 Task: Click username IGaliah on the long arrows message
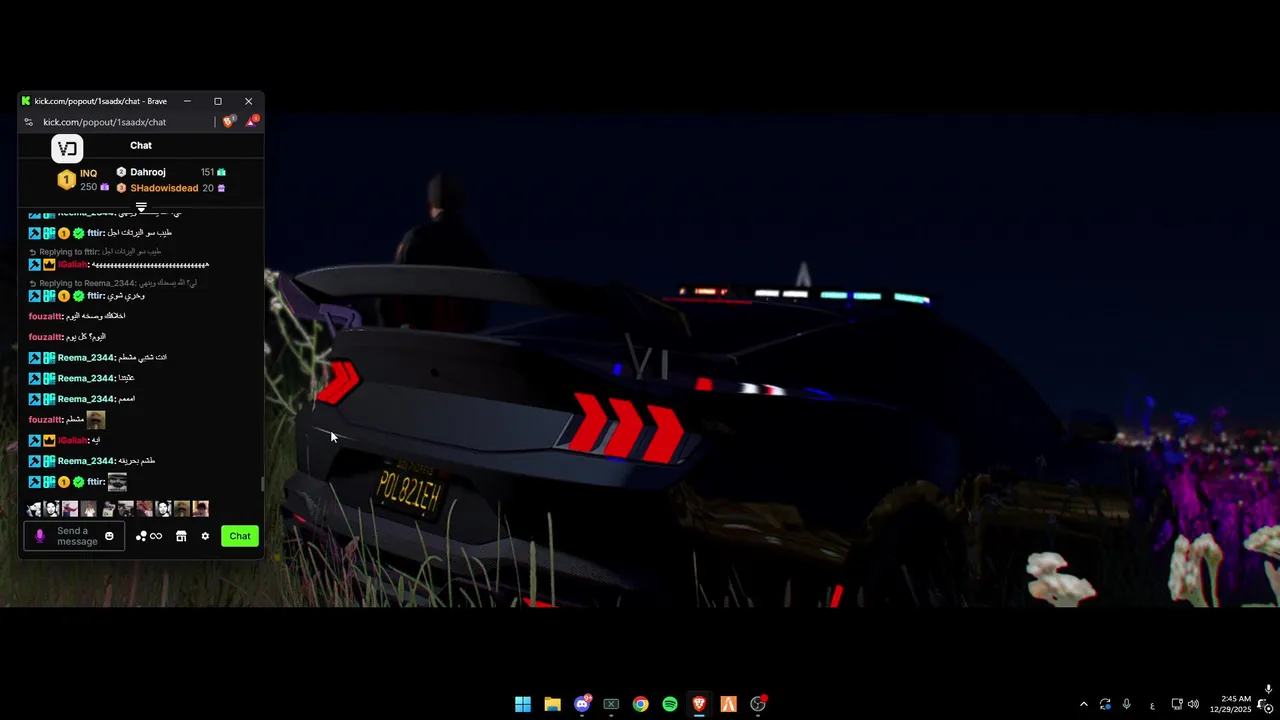click(x=72, y=265)
